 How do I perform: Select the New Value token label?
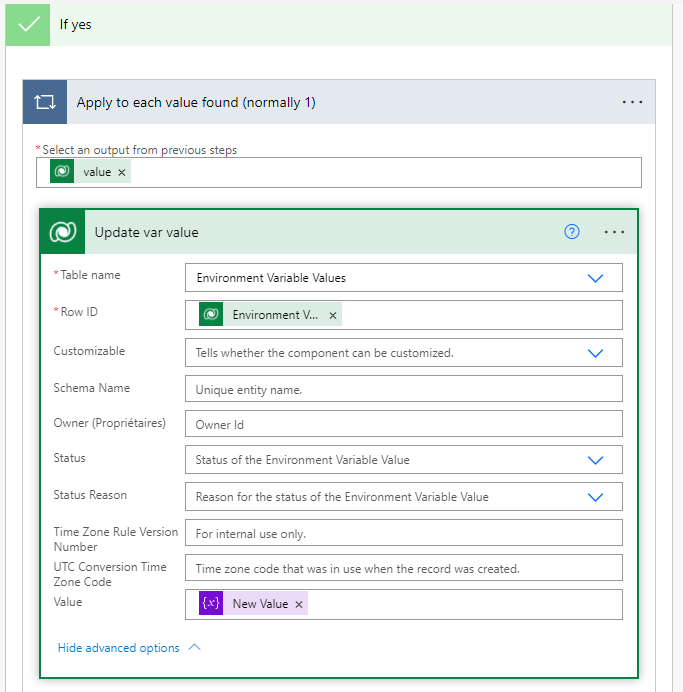pos(260,604)
